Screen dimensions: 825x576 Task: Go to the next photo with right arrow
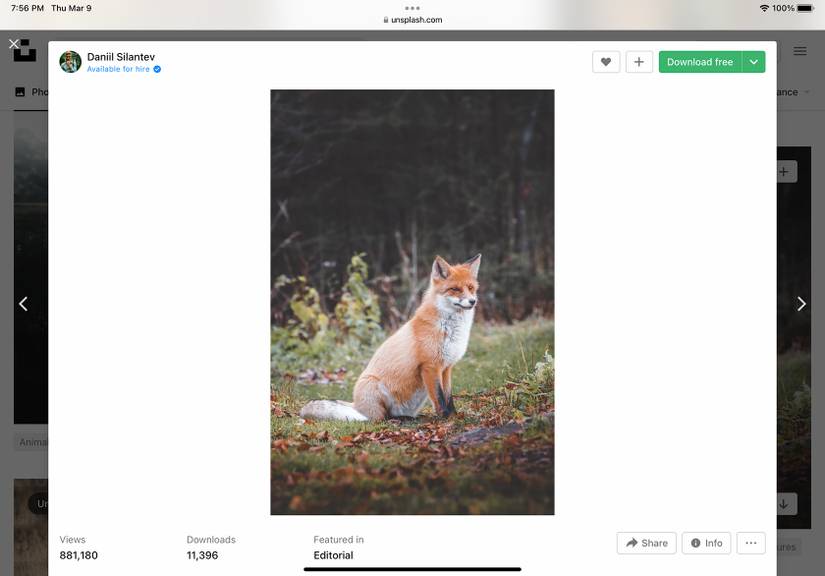coord(799,302)
